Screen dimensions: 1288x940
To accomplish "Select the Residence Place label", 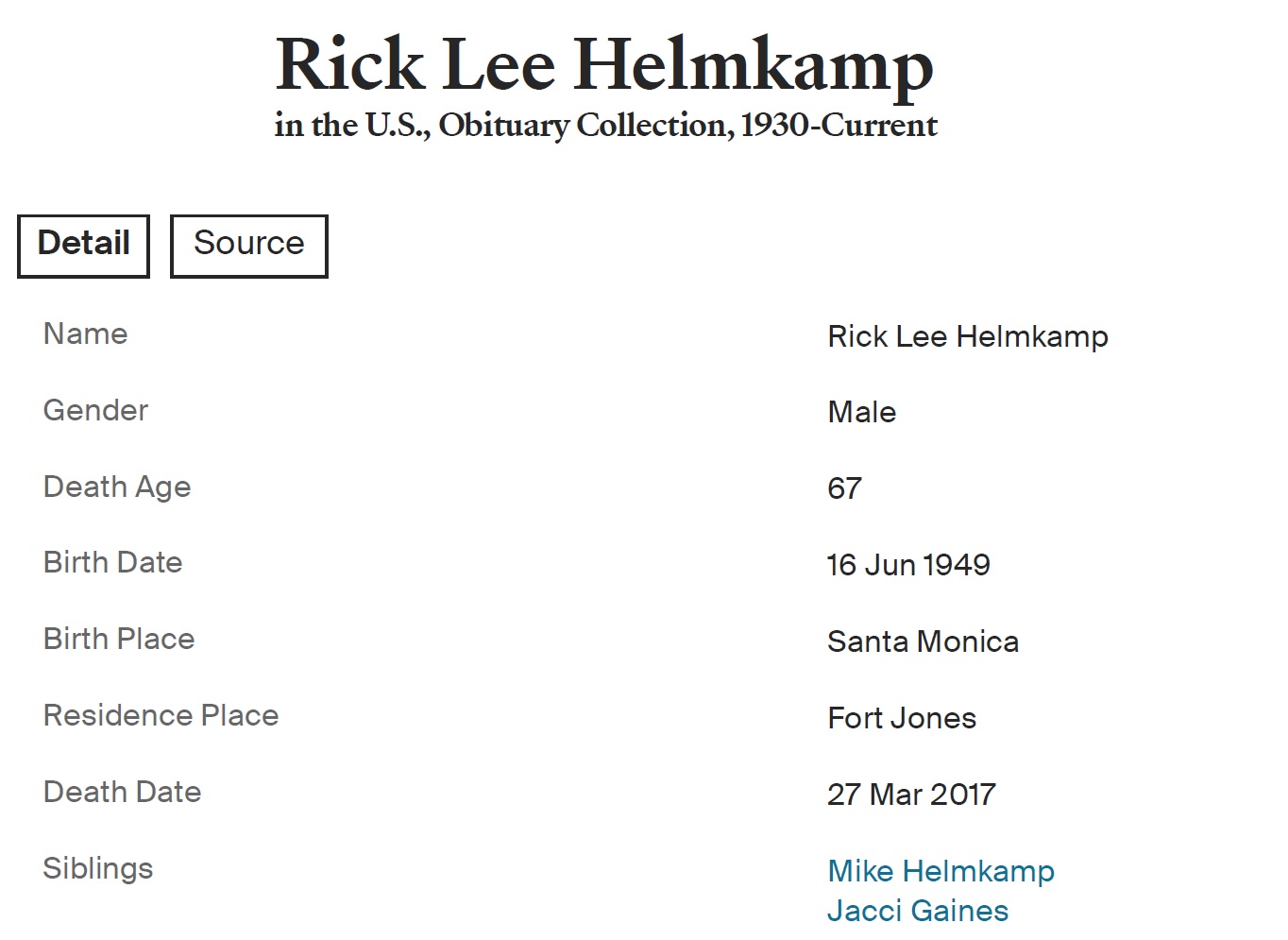I will 161,715.
